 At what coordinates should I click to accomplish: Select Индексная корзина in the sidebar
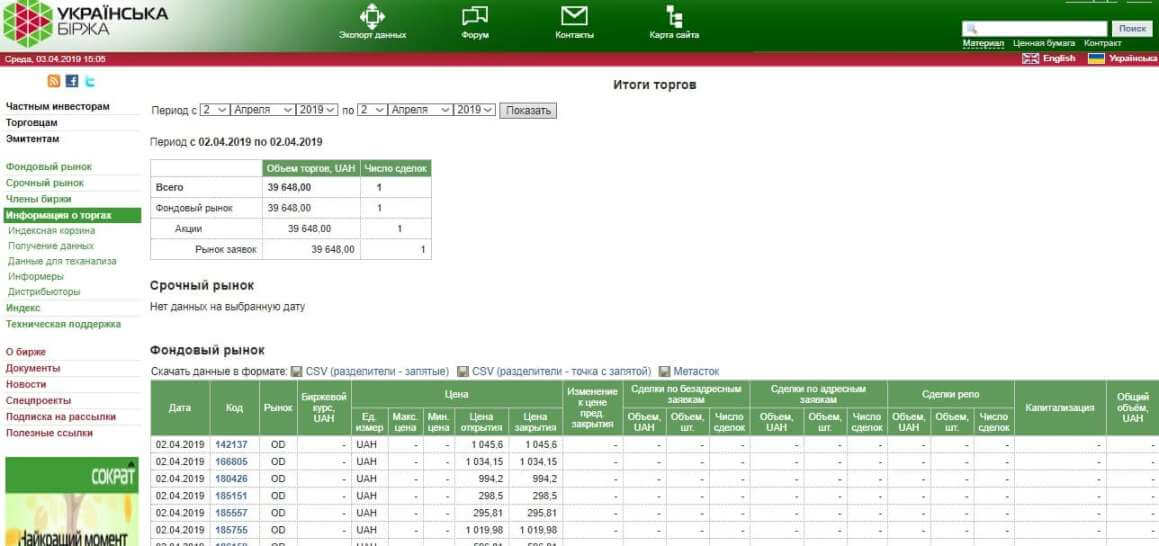(51, 230)
